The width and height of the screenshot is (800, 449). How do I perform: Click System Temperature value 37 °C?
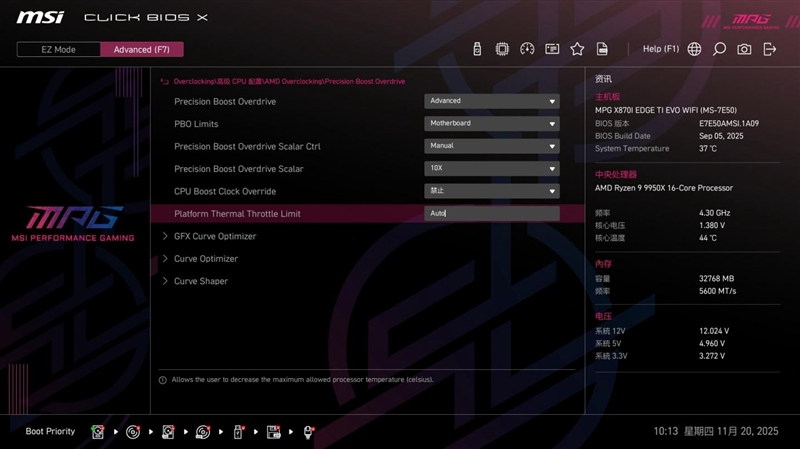coord(708,148)
